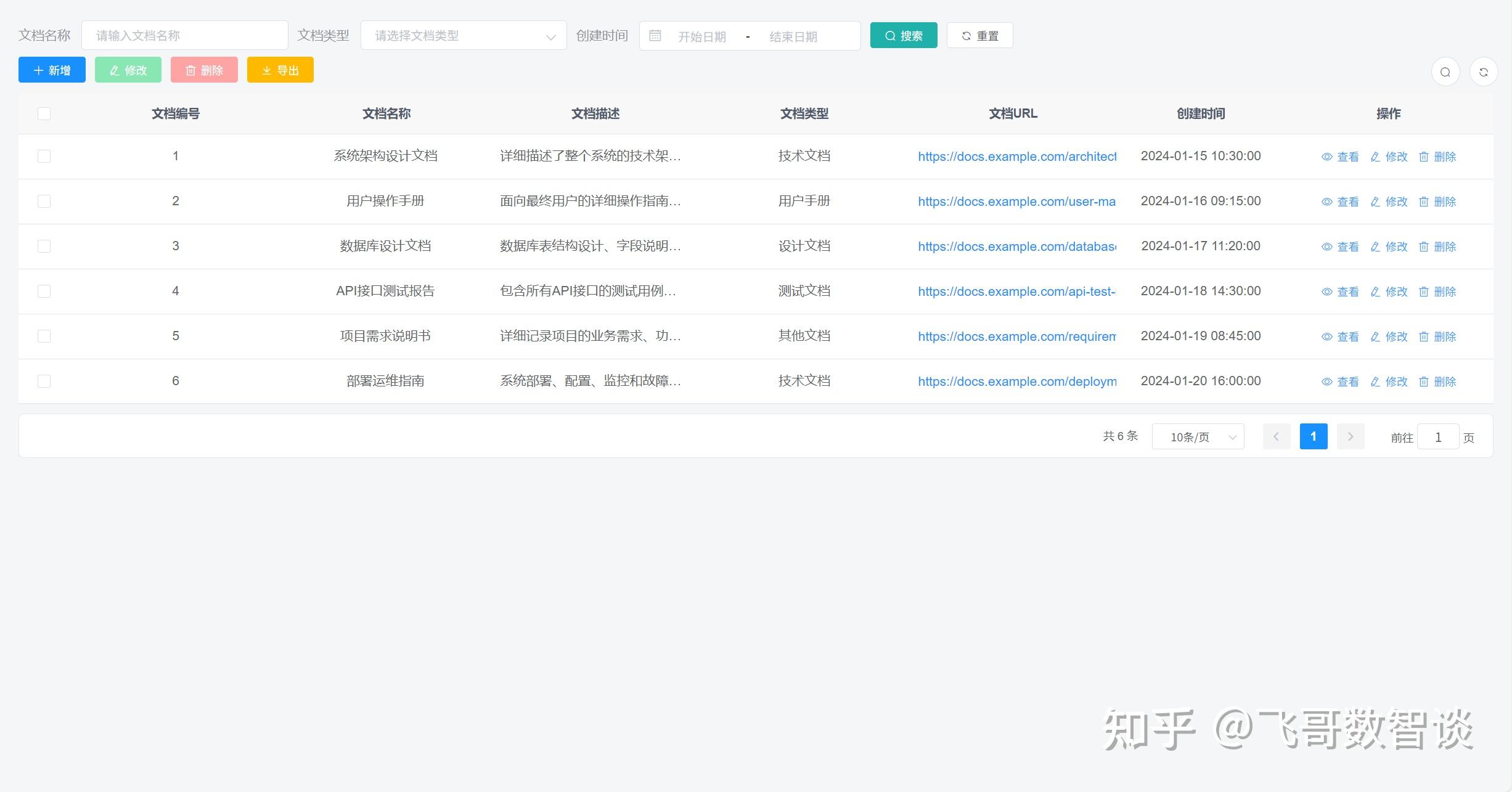Viewport: 1512px width, 792px height.
Task: Click the eye icon to 查看 row 1
Action: (x=1327, y=157)
